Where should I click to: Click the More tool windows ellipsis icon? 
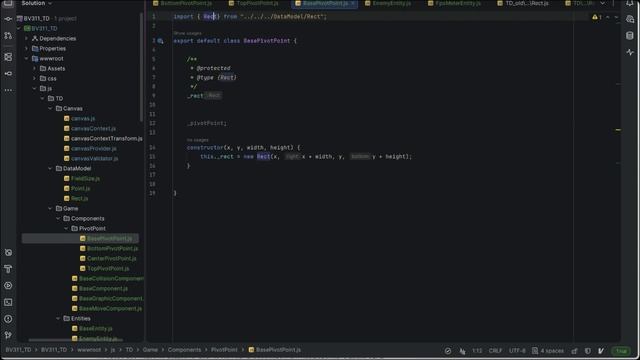[x=8, y=90]
